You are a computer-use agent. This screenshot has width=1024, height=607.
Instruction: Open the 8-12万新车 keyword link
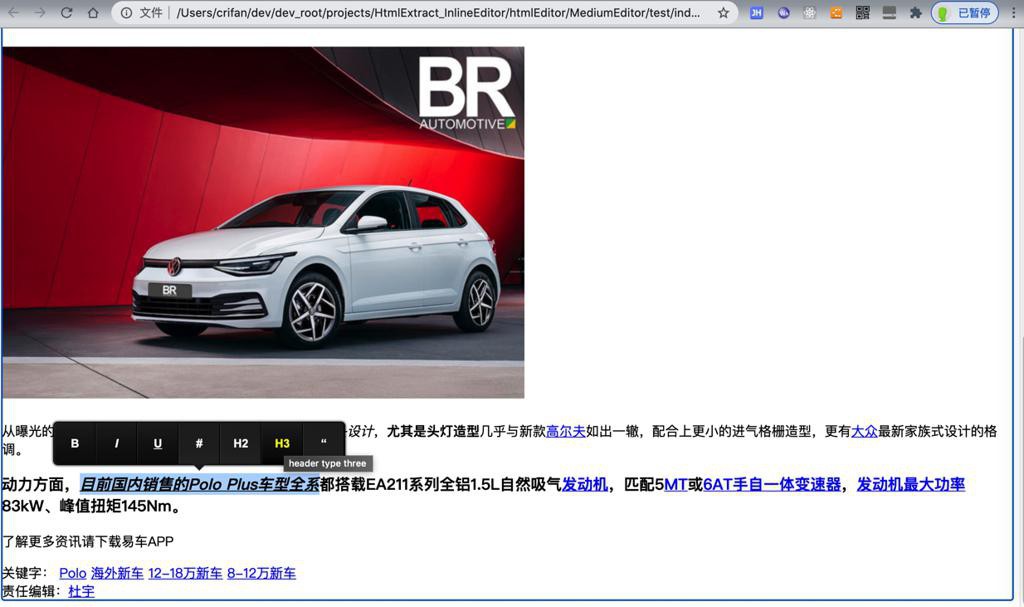tap(261, 574)
